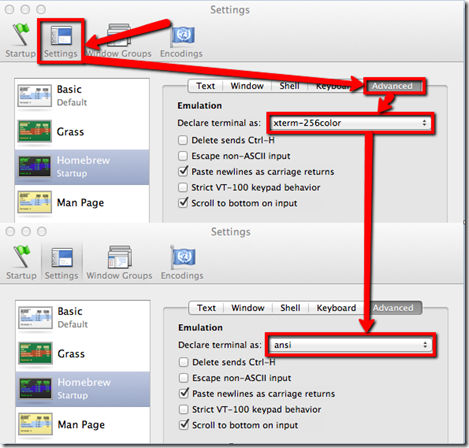Uncheck Paste newlines as carriage returns, ansi window
Image resolution: width=469 pixels, height=448 pixels.
(x=184, y=393)
